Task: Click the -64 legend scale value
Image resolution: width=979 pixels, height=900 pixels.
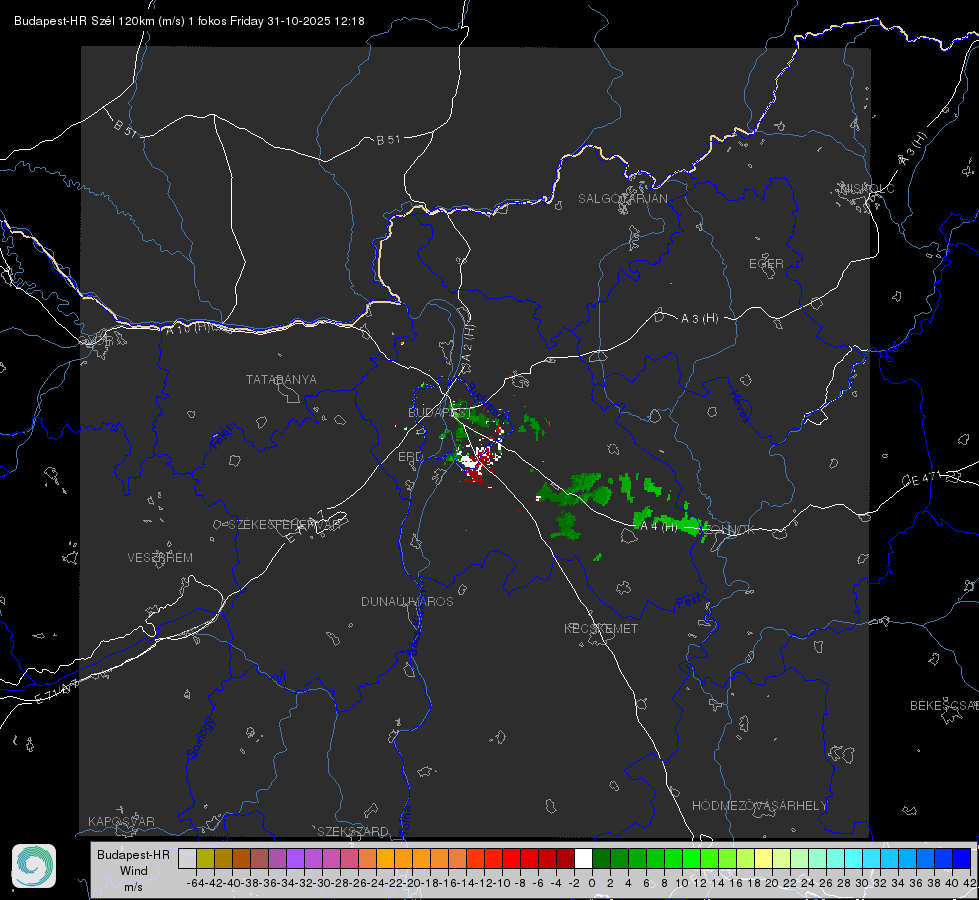Action: pyautogui.click(x=196, y=883)
